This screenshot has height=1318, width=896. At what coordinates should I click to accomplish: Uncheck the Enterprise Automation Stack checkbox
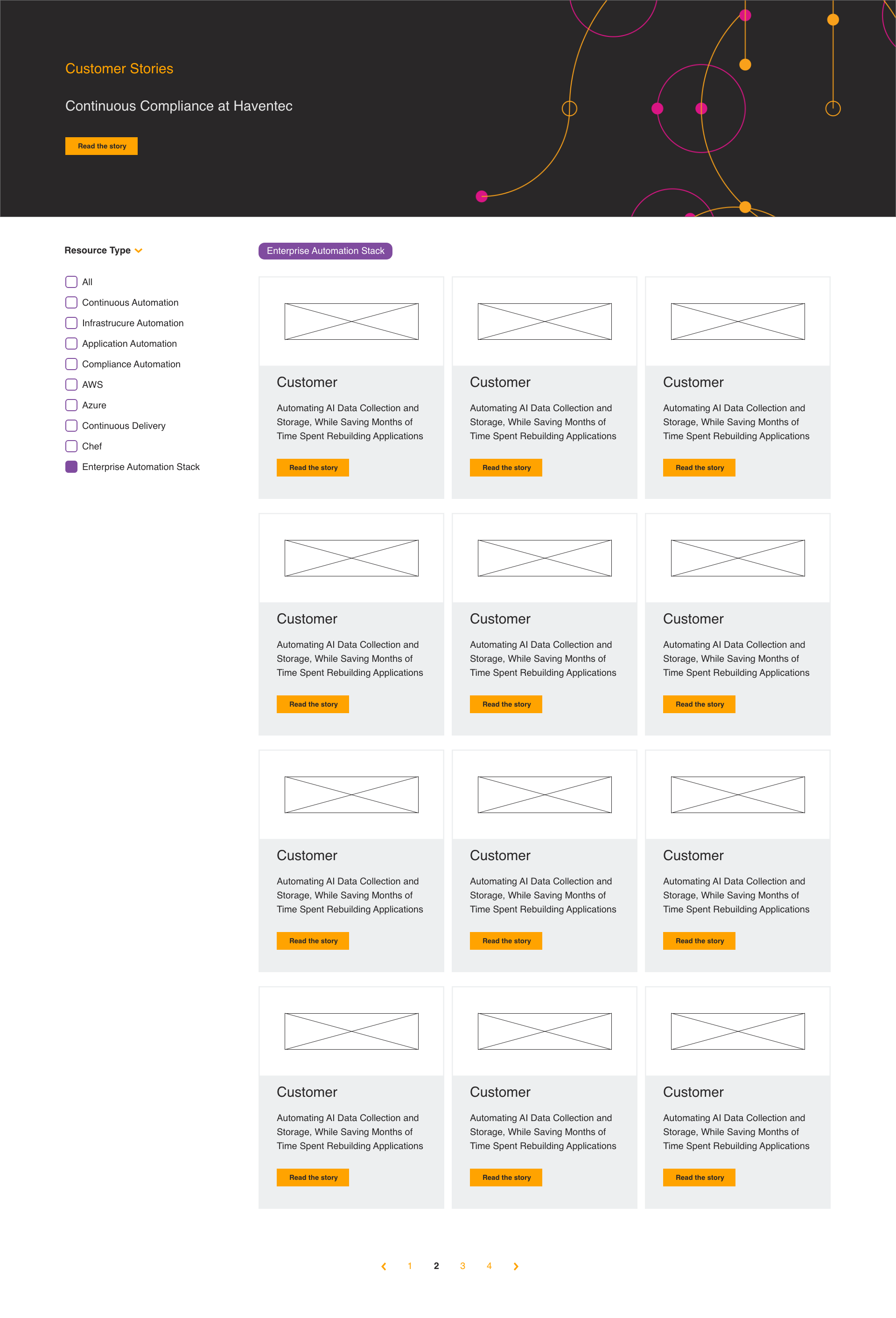(x=71, y=467)
